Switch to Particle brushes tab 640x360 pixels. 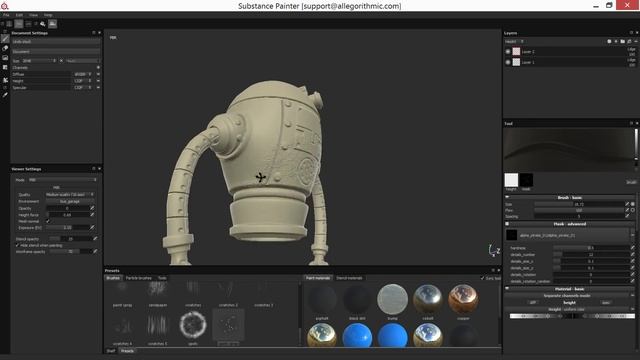coord(138,278)
